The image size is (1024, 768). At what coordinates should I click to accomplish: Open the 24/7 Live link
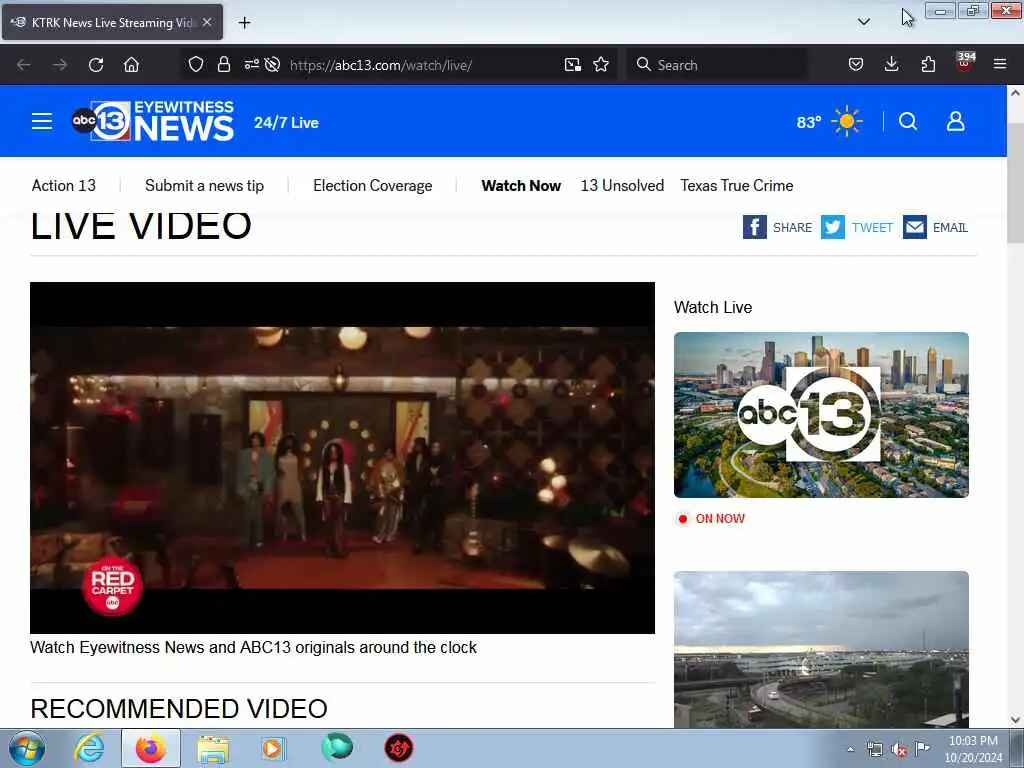click(286, 123)
